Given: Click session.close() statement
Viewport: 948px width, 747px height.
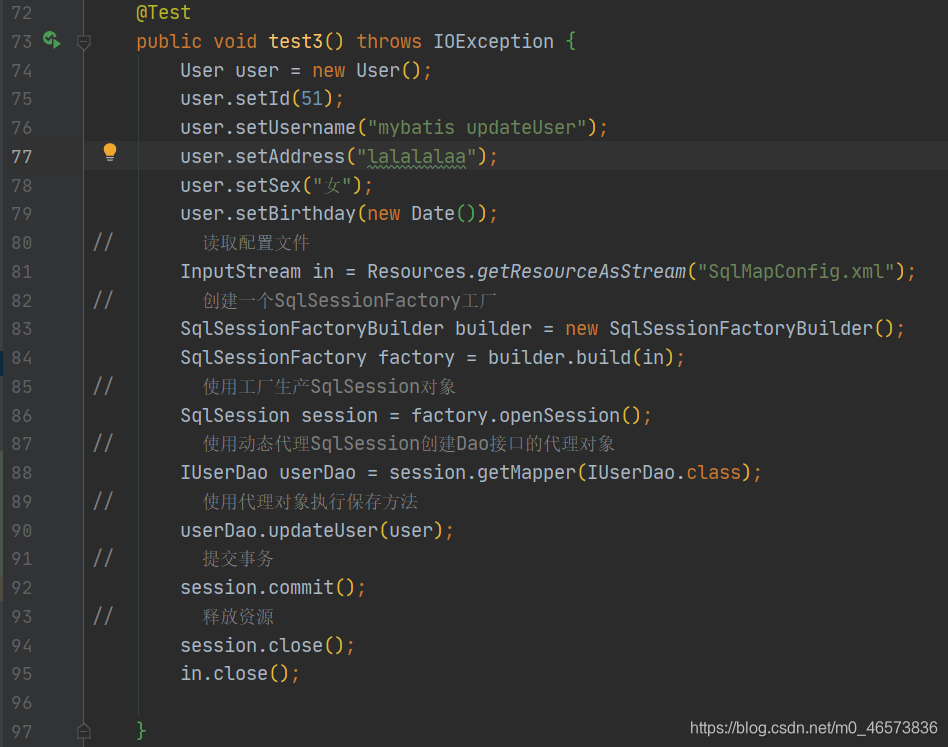Looking at the screenshot, I should [x=267, y=645].
